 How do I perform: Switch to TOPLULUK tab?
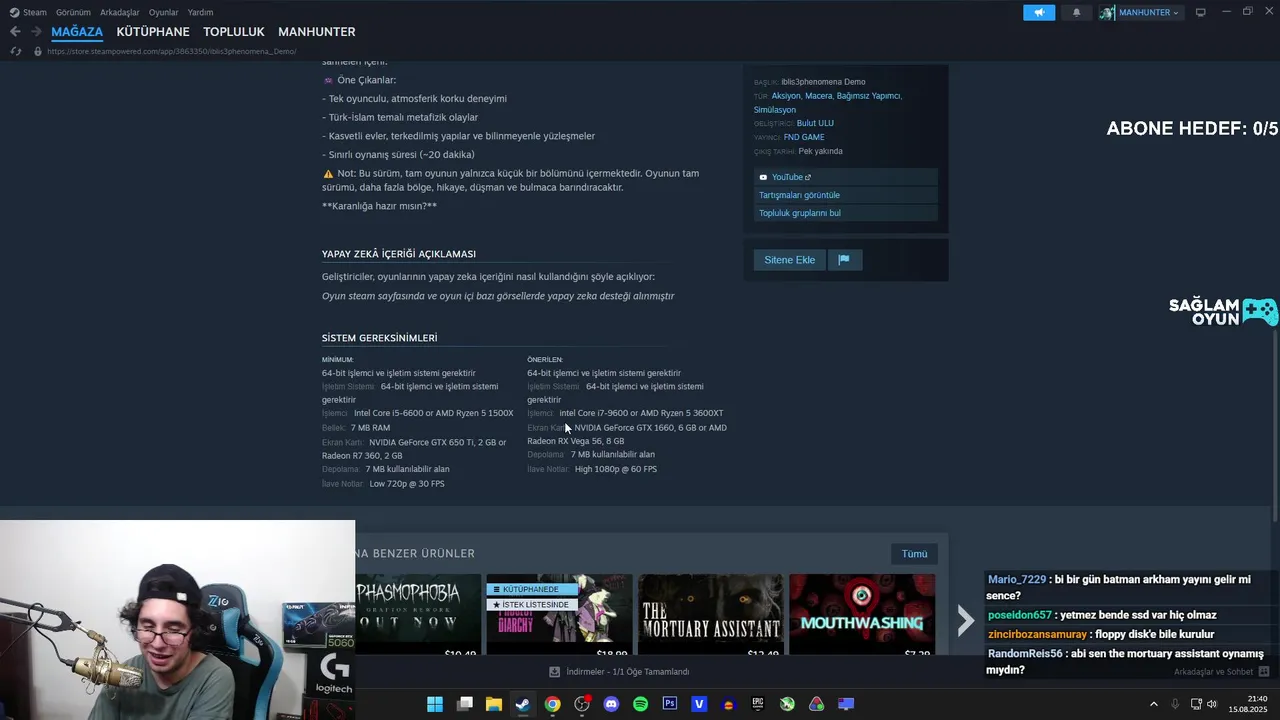234,32
